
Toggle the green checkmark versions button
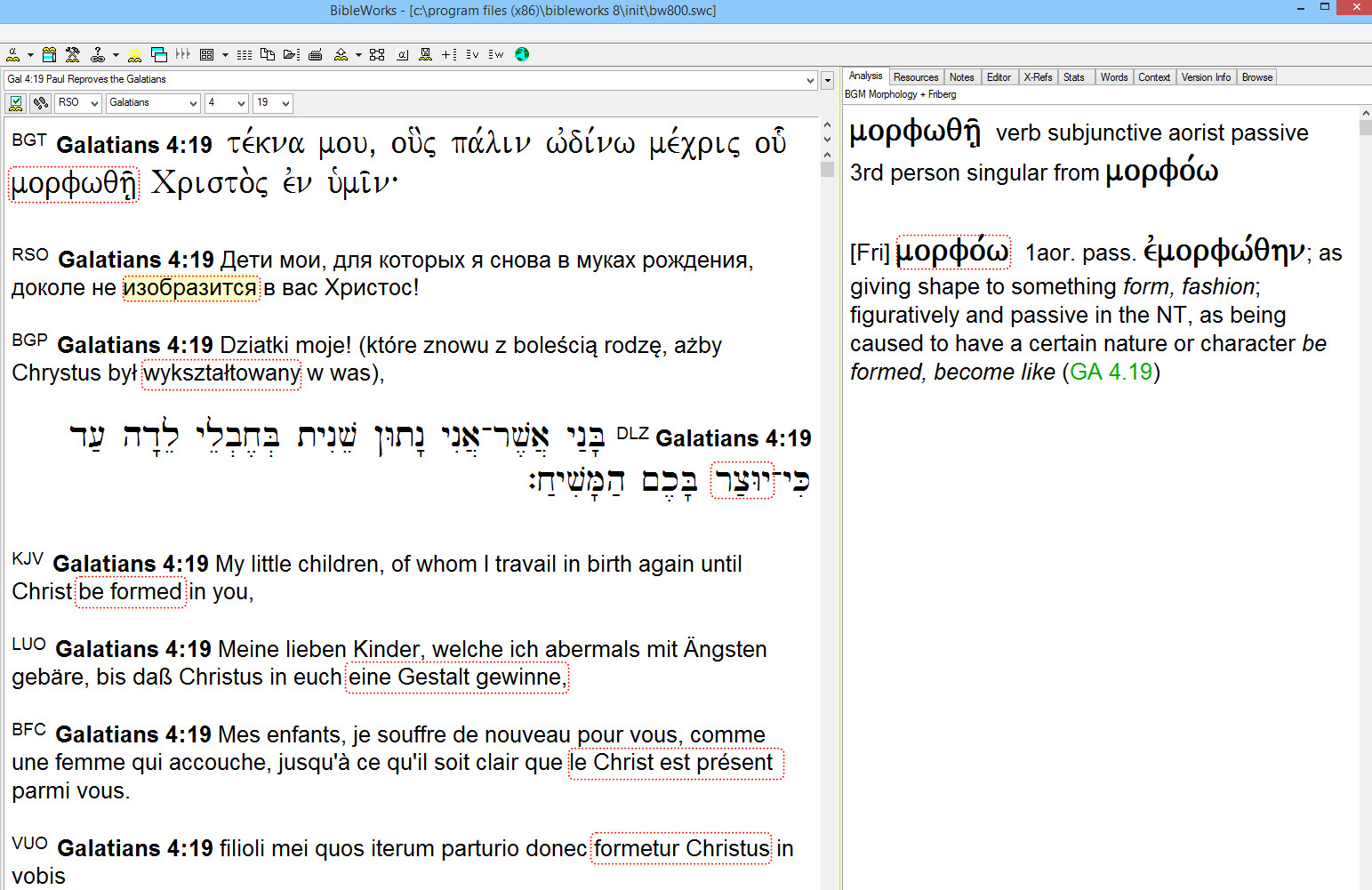point(16,103)
